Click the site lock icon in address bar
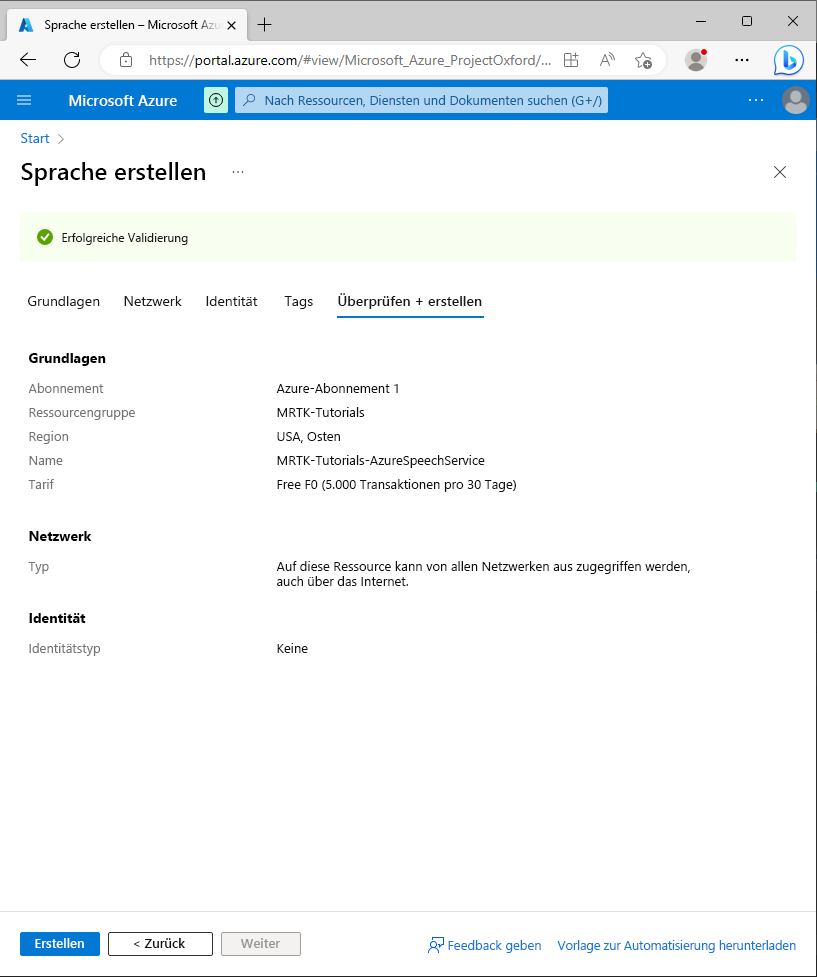817x977 pixels. tap(126, 60)
